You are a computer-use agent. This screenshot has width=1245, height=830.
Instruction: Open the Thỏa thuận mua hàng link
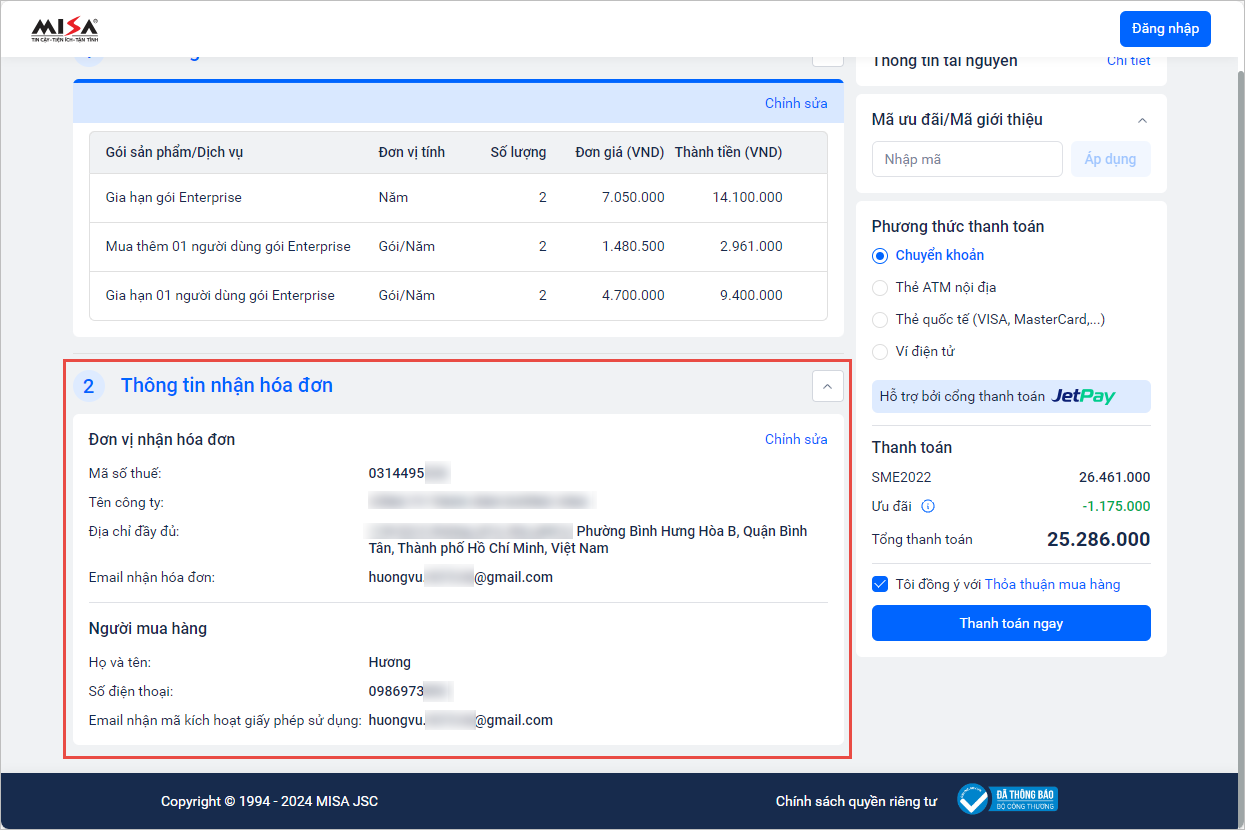1052,584
